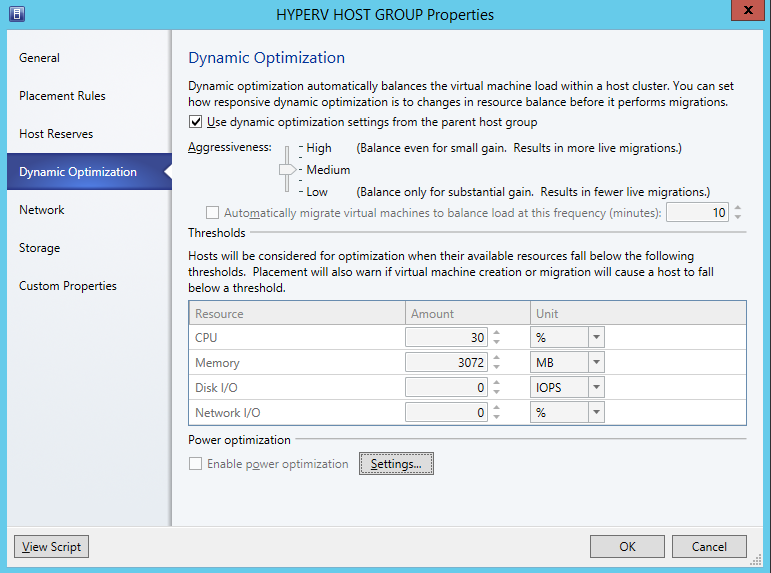Click the Memory amount decrease arrow
771x573 pixels.
tap(497, 367)
